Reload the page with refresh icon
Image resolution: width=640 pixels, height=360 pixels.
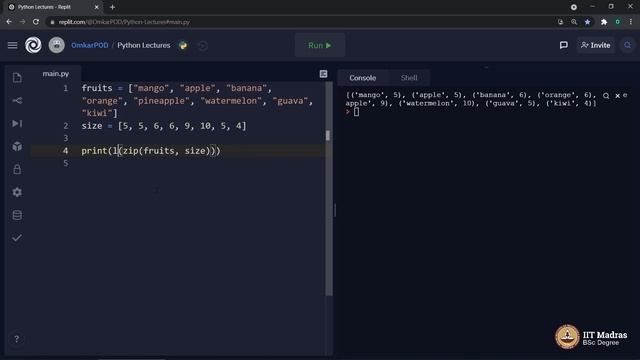pos(36,22)
